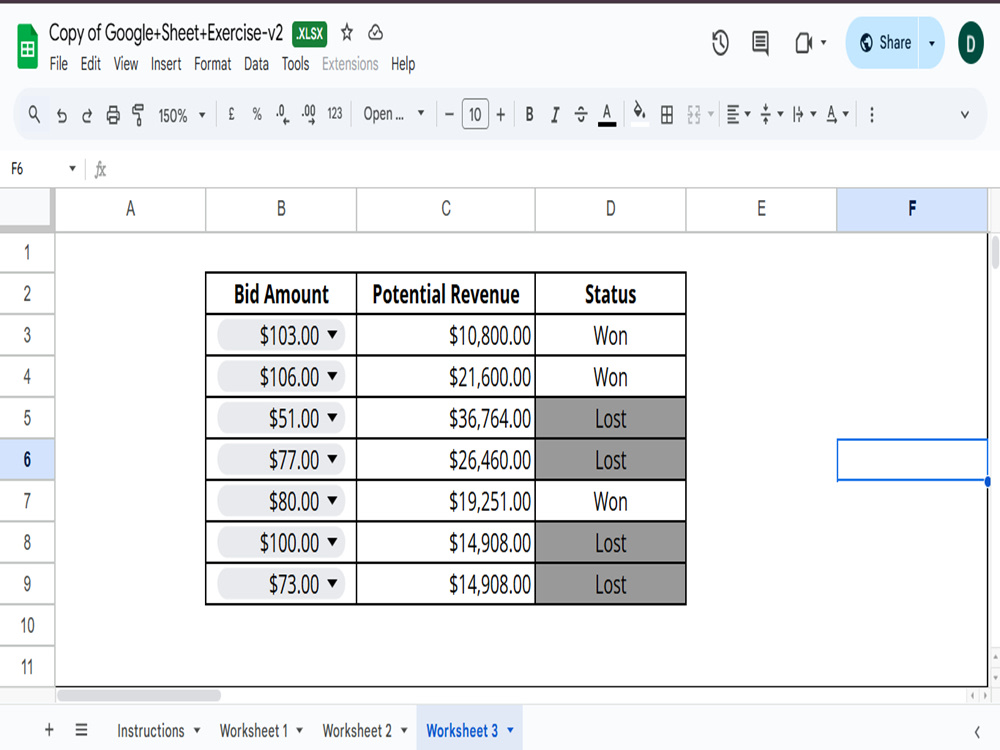Collapse the menus with the chevron

[964, 115]
